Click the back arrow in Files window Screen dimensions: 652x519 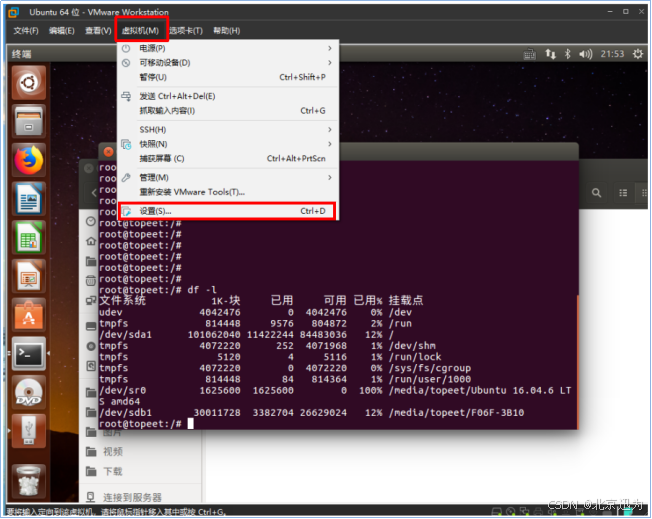(94, 193)
